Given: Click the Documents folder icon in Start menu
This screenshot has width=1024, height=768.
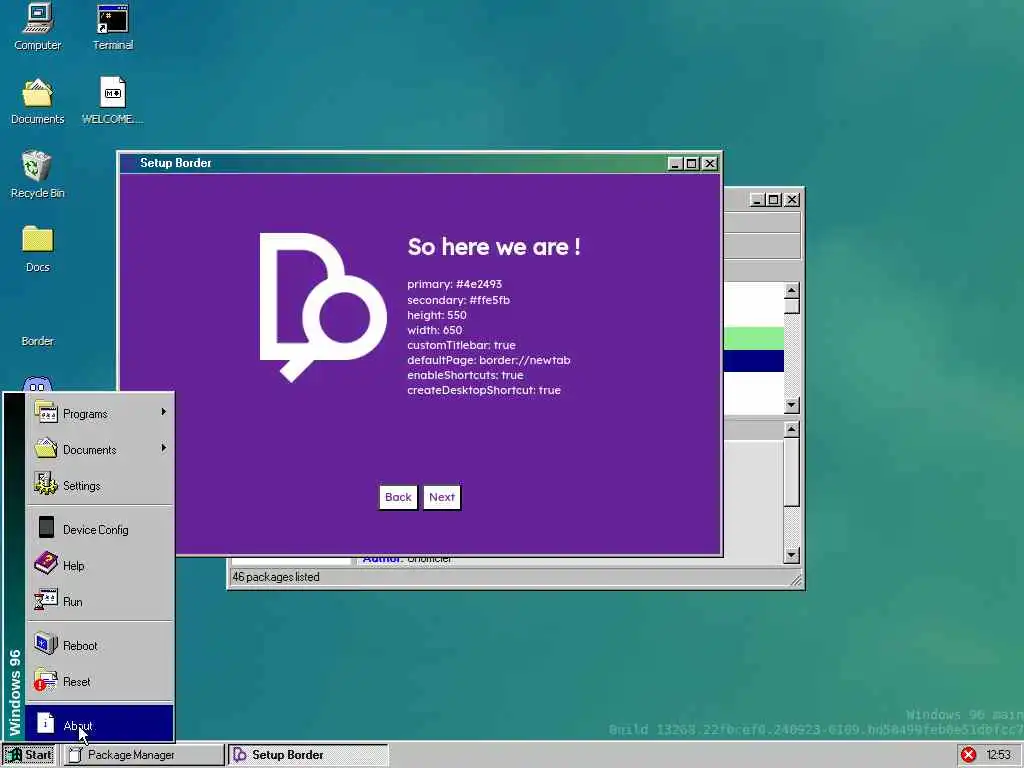Looking at the screenshot, I should tap(46, 449).
